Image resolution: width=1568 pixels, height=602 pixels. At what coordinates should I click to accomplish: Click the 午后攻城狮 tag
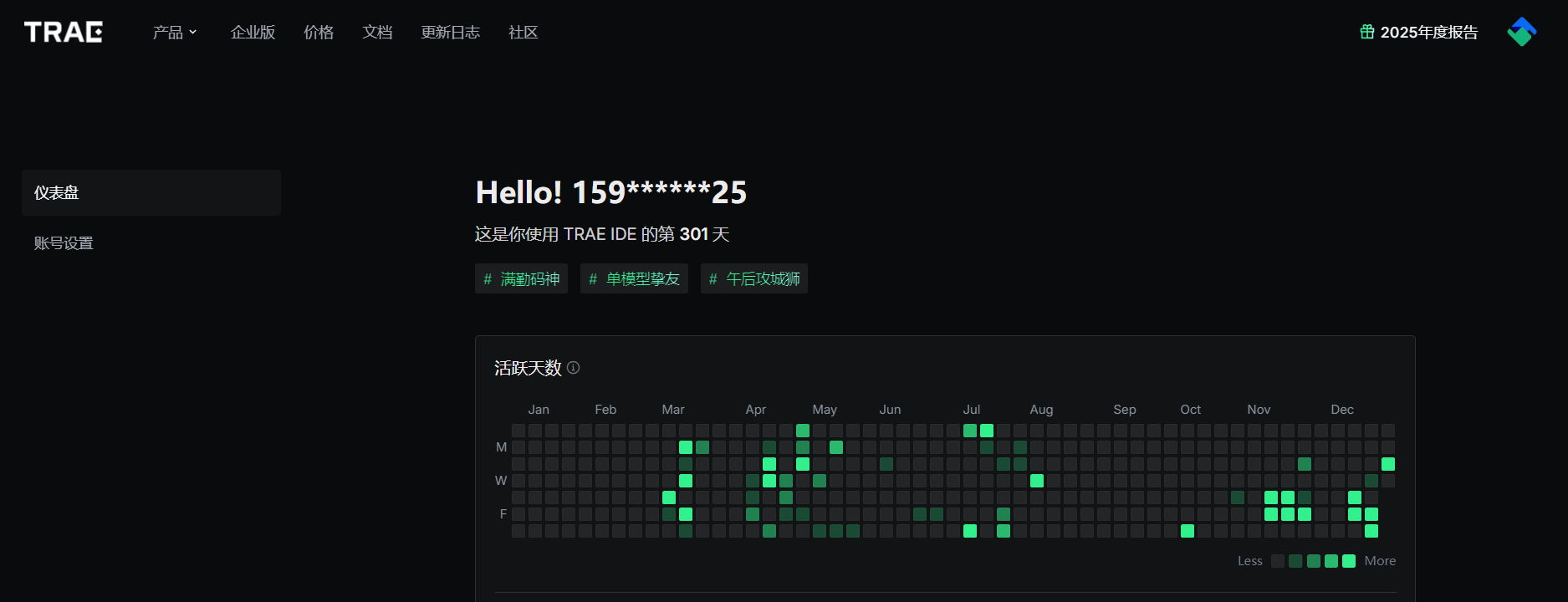pos(754,278)
